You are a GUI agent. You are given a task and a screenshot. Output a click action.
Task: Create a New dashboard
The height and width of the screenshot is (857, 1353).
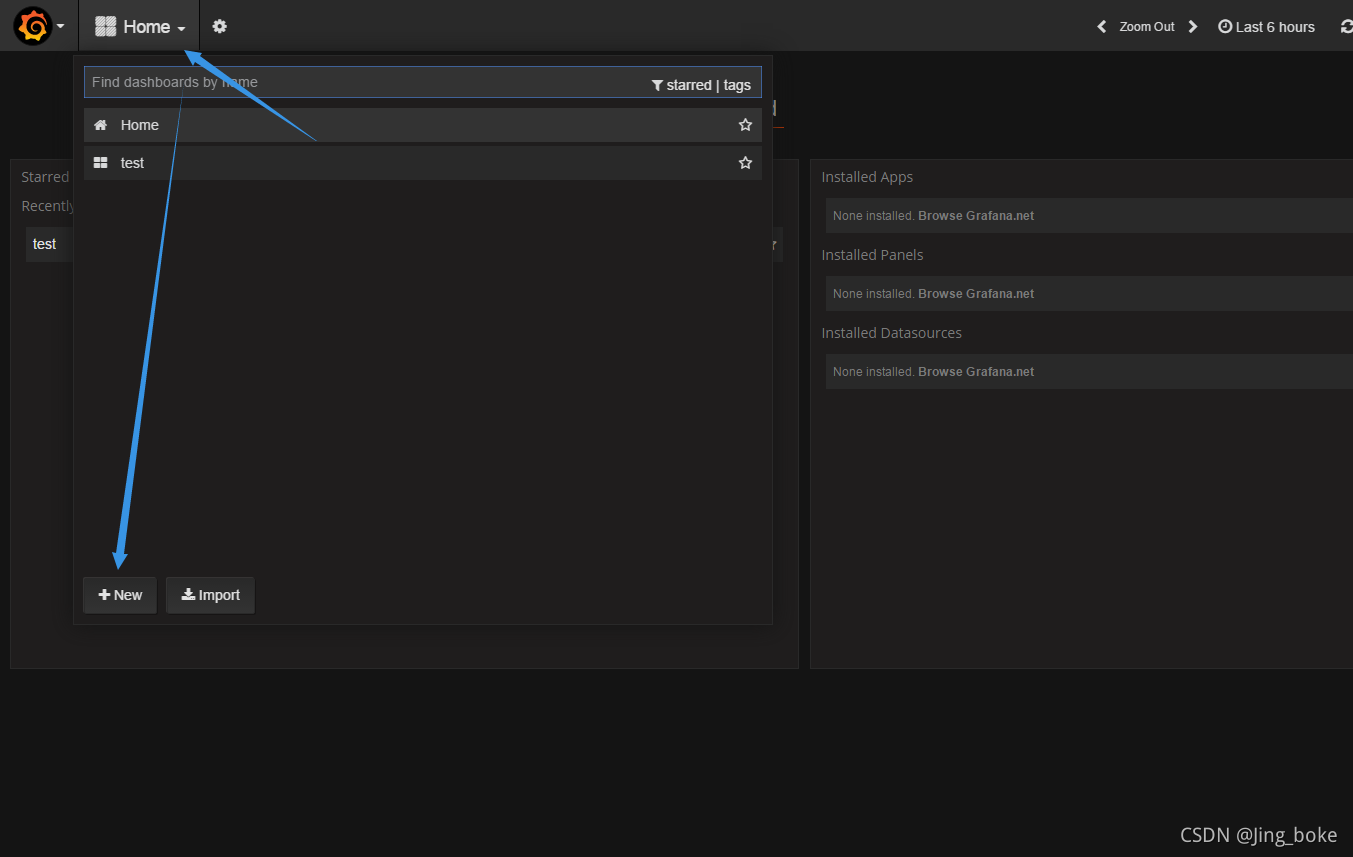point(120,595)
